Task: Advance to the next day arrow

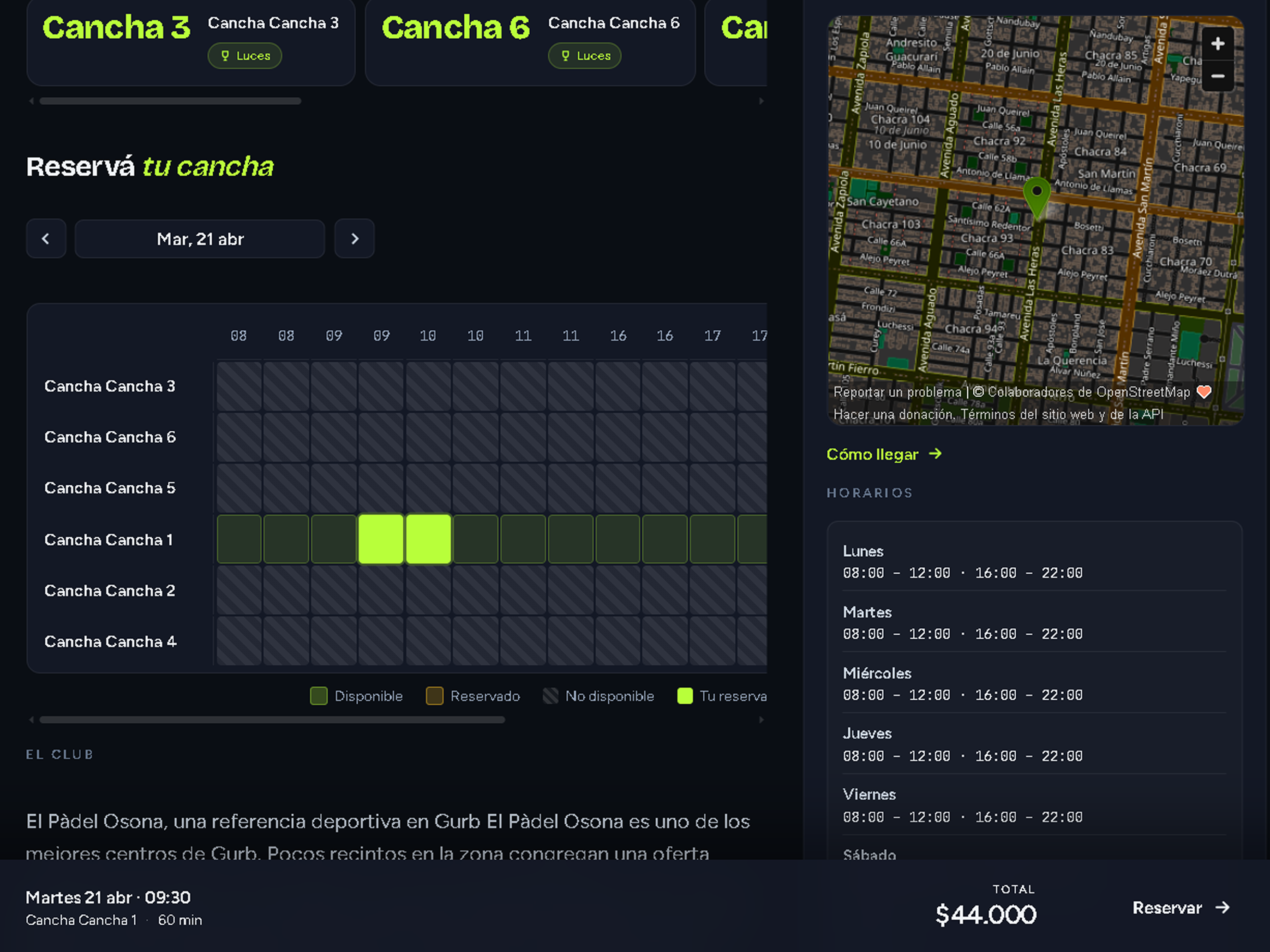Action: (355, 239)
